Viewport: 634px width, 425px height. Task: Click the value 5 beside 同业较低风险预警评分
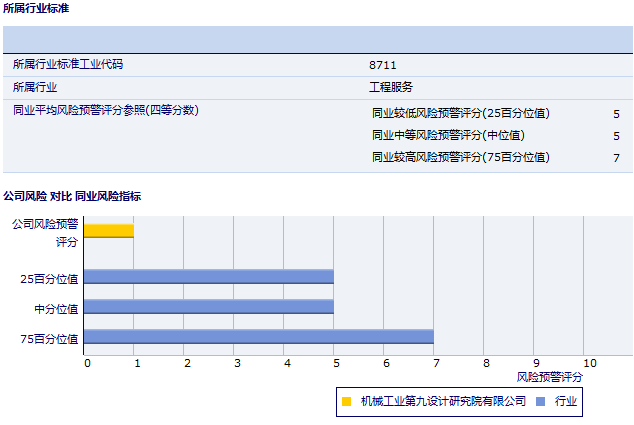pyautogui.click(x=616, y=114)
